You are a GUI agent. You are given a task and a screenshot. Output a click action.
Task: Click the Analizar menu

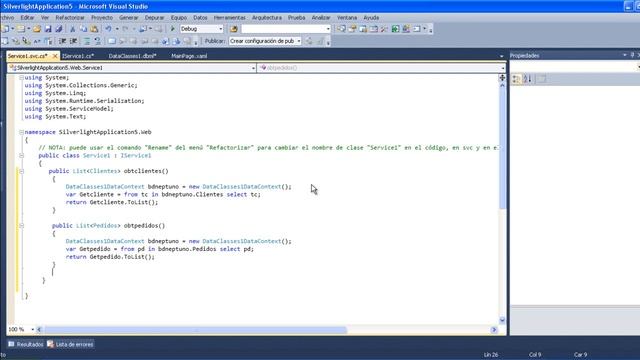(321, 18)
